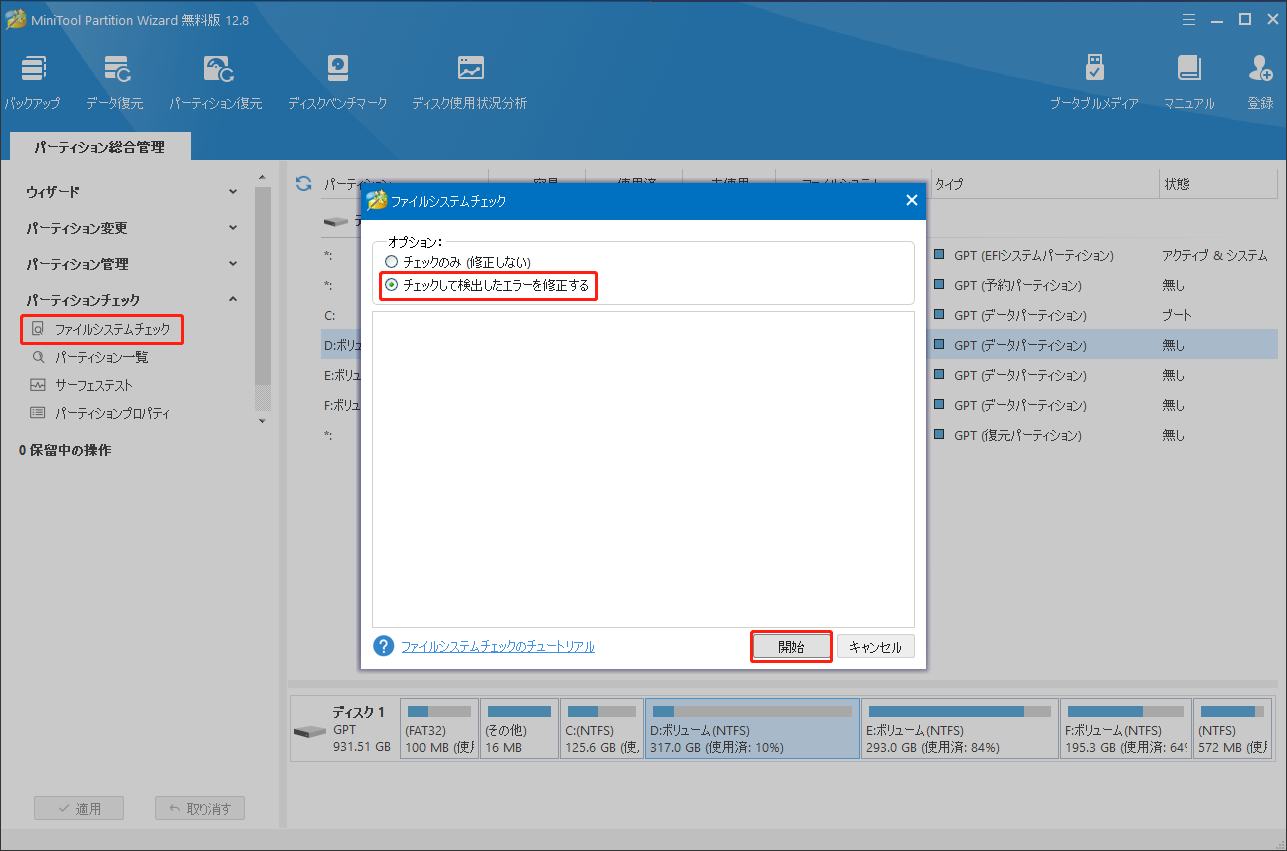This screenshot has width=1287, height=851.
Task: Select the E:ボリューム 293.0 GB block
Action: 959,729
